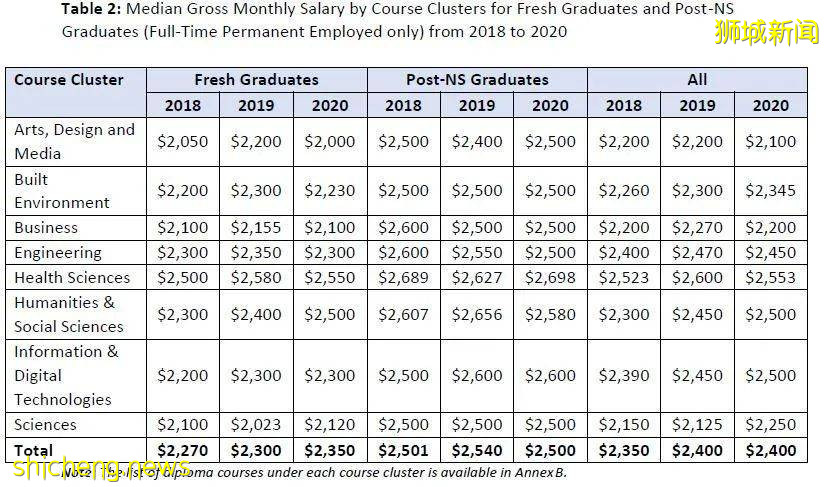Select "Information & Digital Technologies" row label

pos(66,375)
